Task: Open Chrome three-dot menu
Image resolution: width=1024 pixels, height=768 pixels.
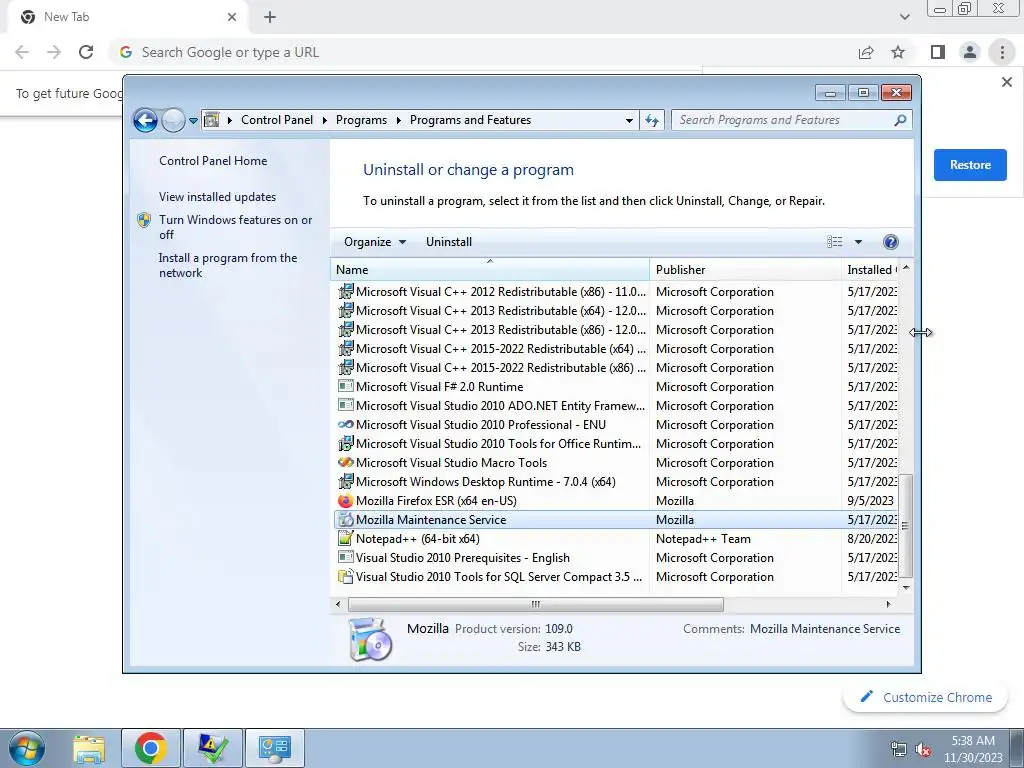Action: tap(1002, 52)
